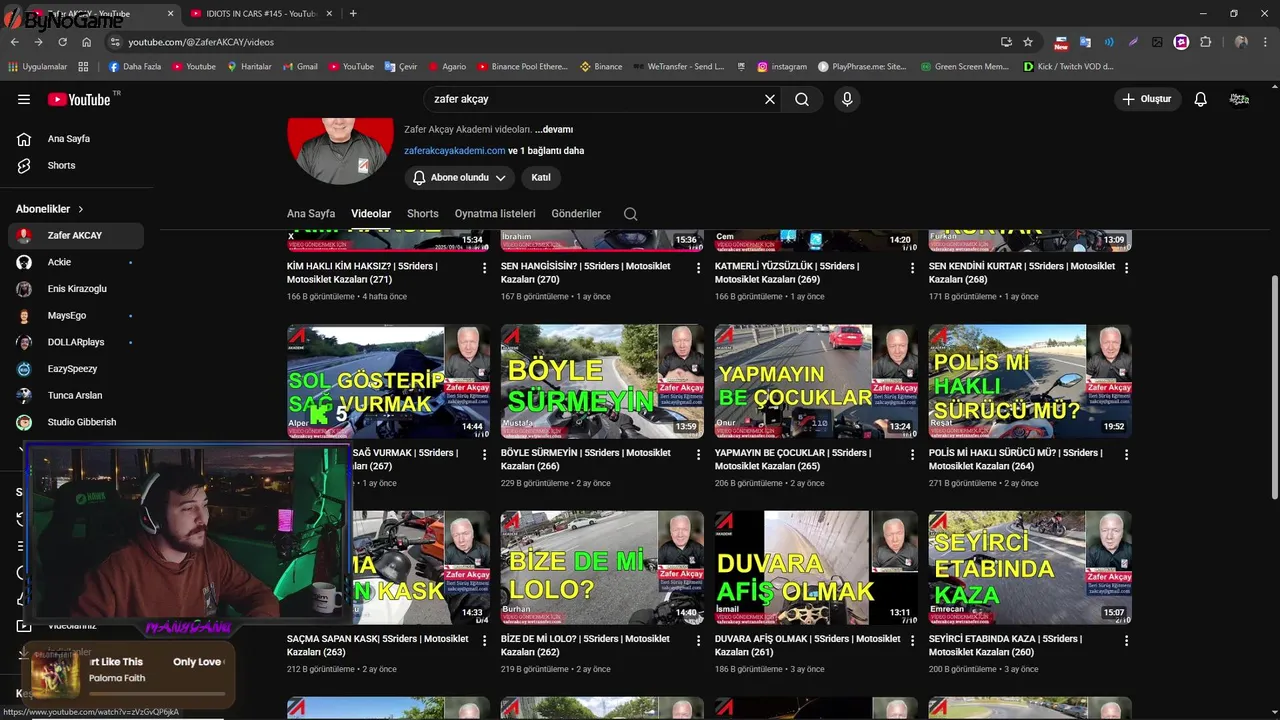The image size is (1280, 720).
Task: Open options for SEN HANGİSİSİN video
Action: click(x=699, y=268)
